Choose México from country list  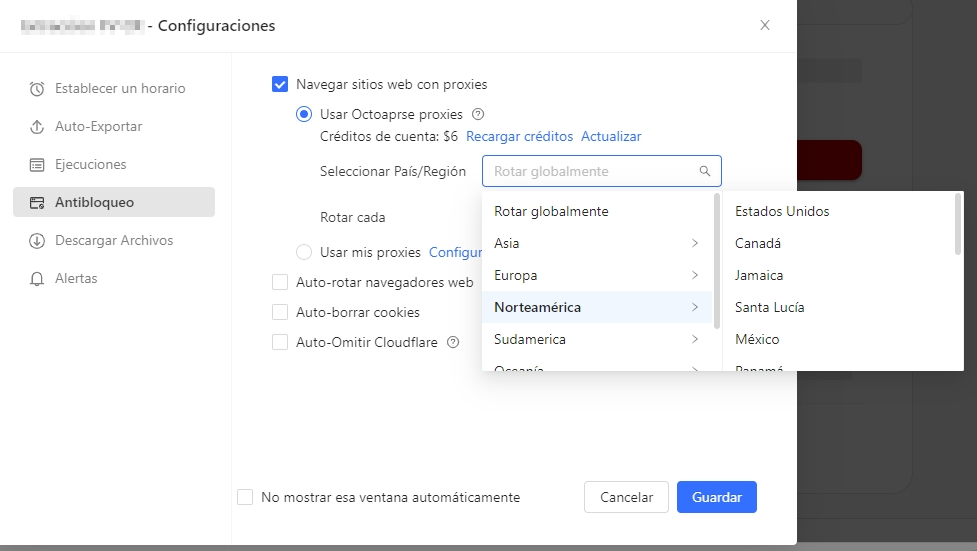point(838,339)
